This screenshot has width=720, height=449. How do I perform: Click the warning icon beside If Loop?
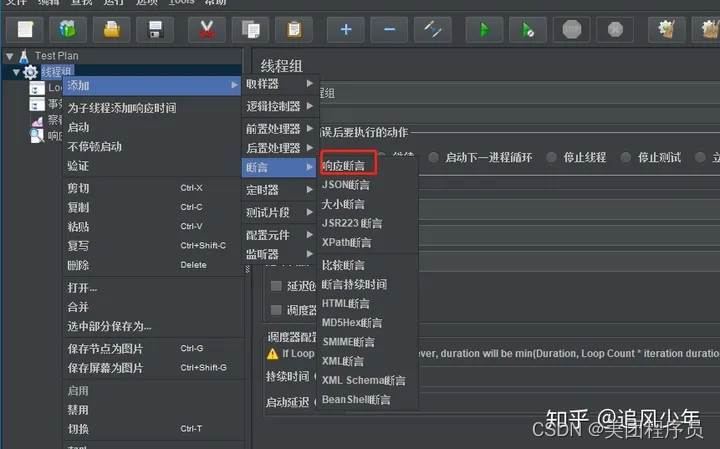pyautogui.click(x=272, y=354)
